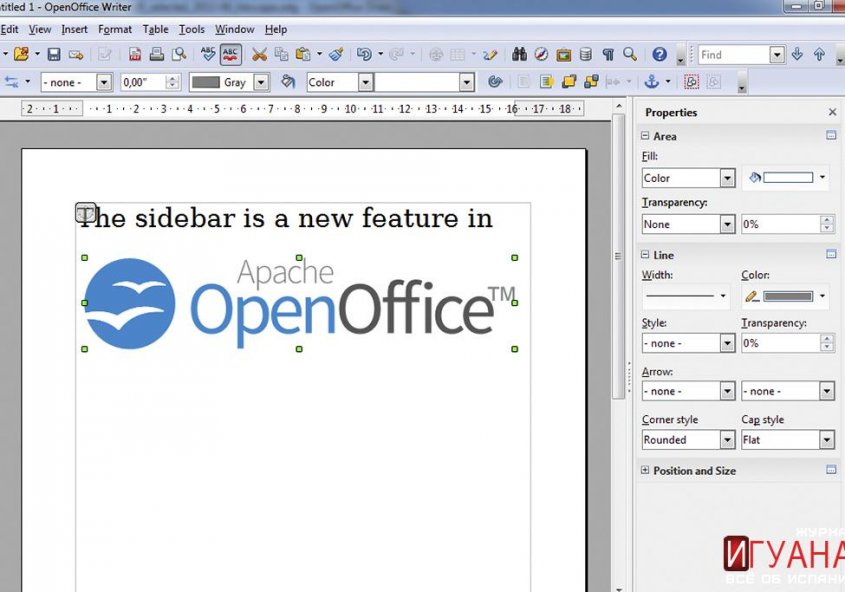
Task: Click Find Previous up arrow
Action: point(819,54)
